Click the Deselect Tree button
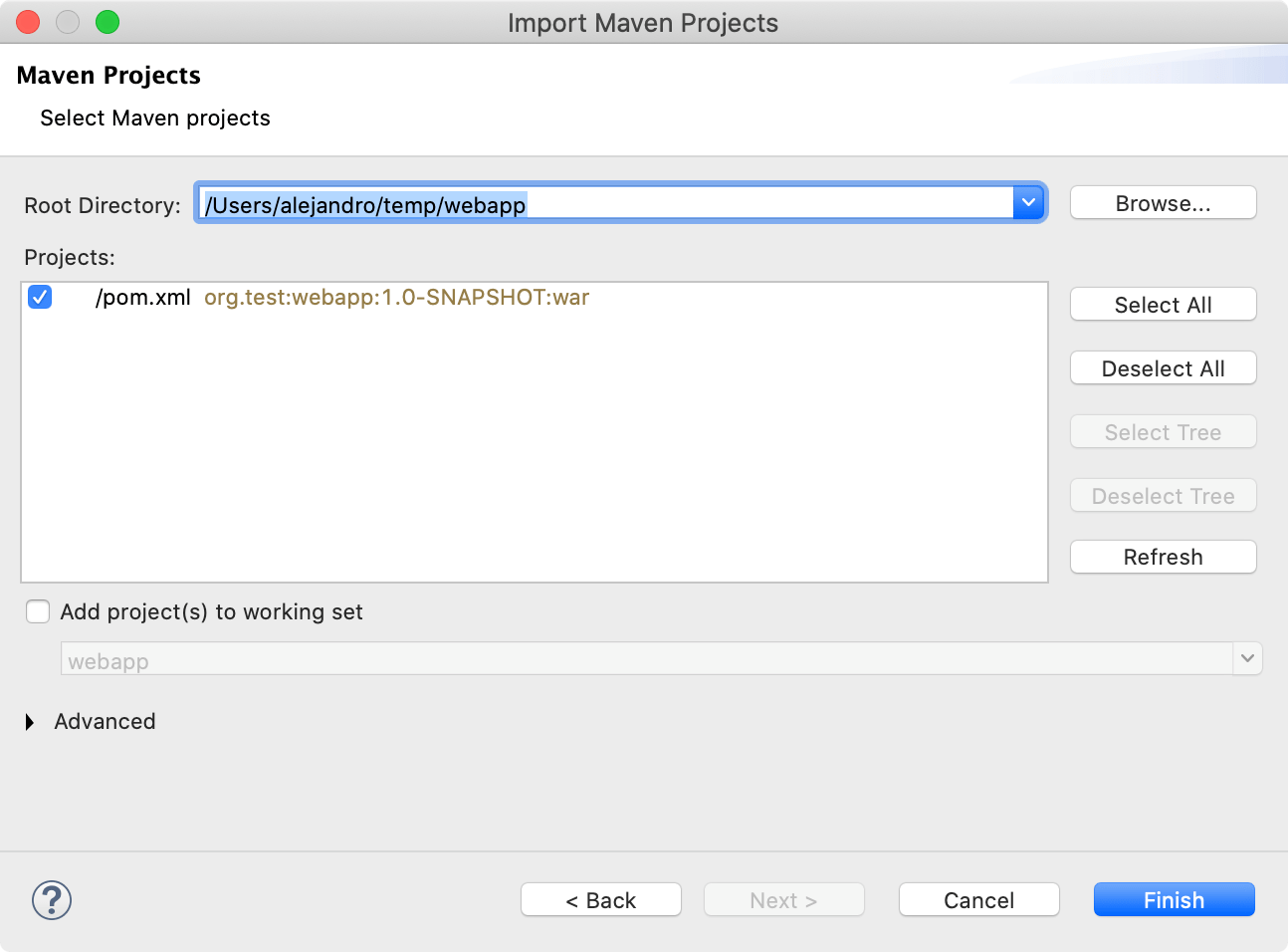 point(1163,495)
